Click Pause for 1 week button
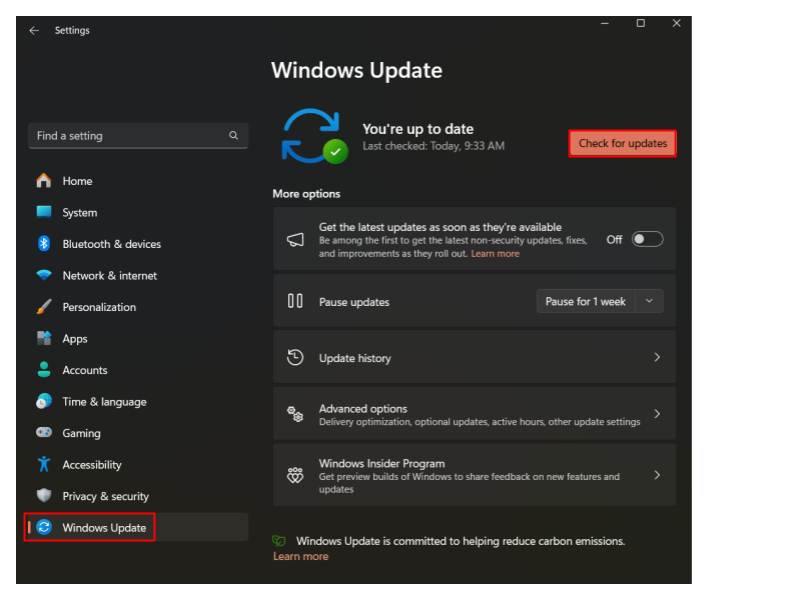 (x=585, y=301)
